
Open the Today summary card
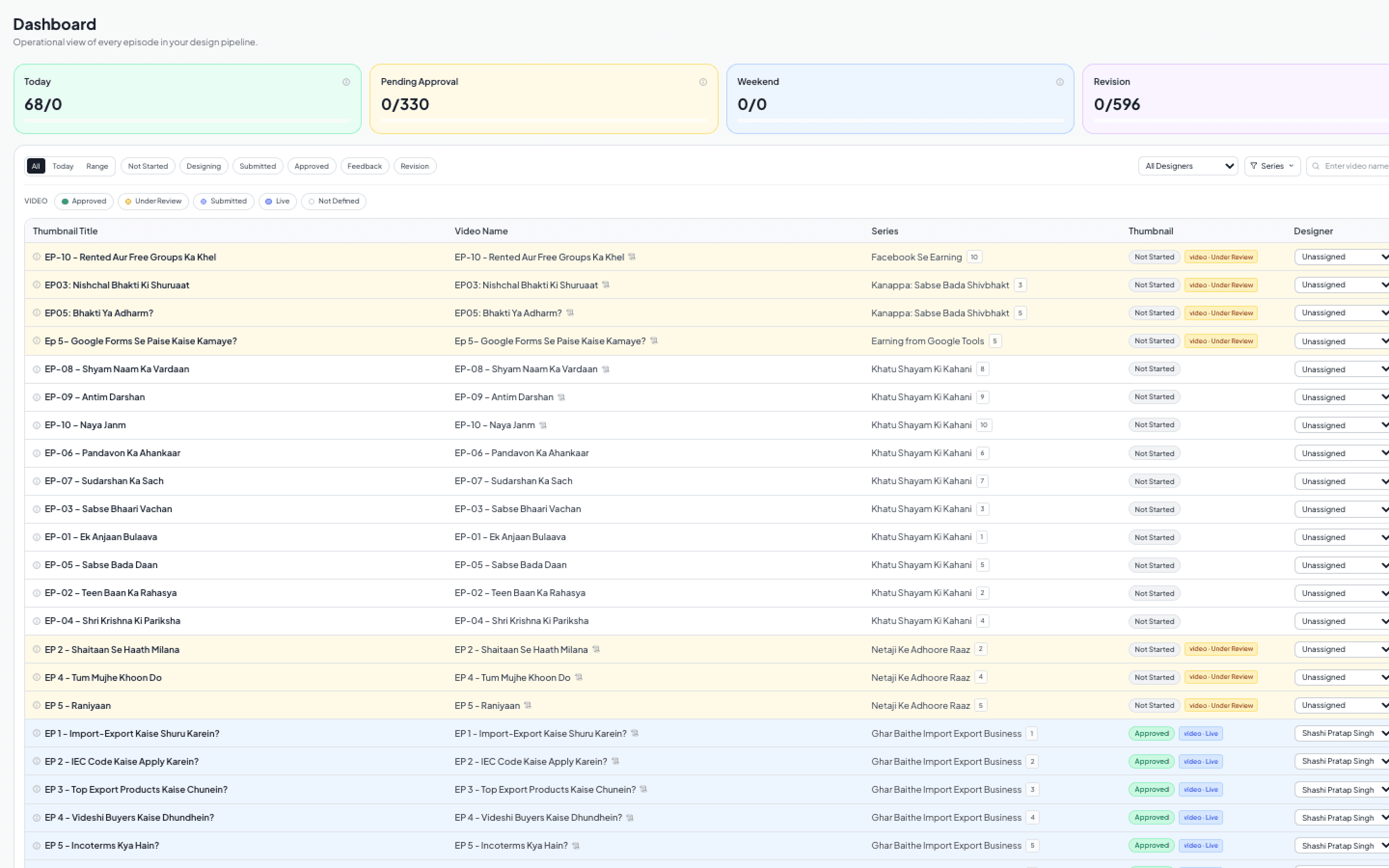pyautogui.click(x=188, y=99)
